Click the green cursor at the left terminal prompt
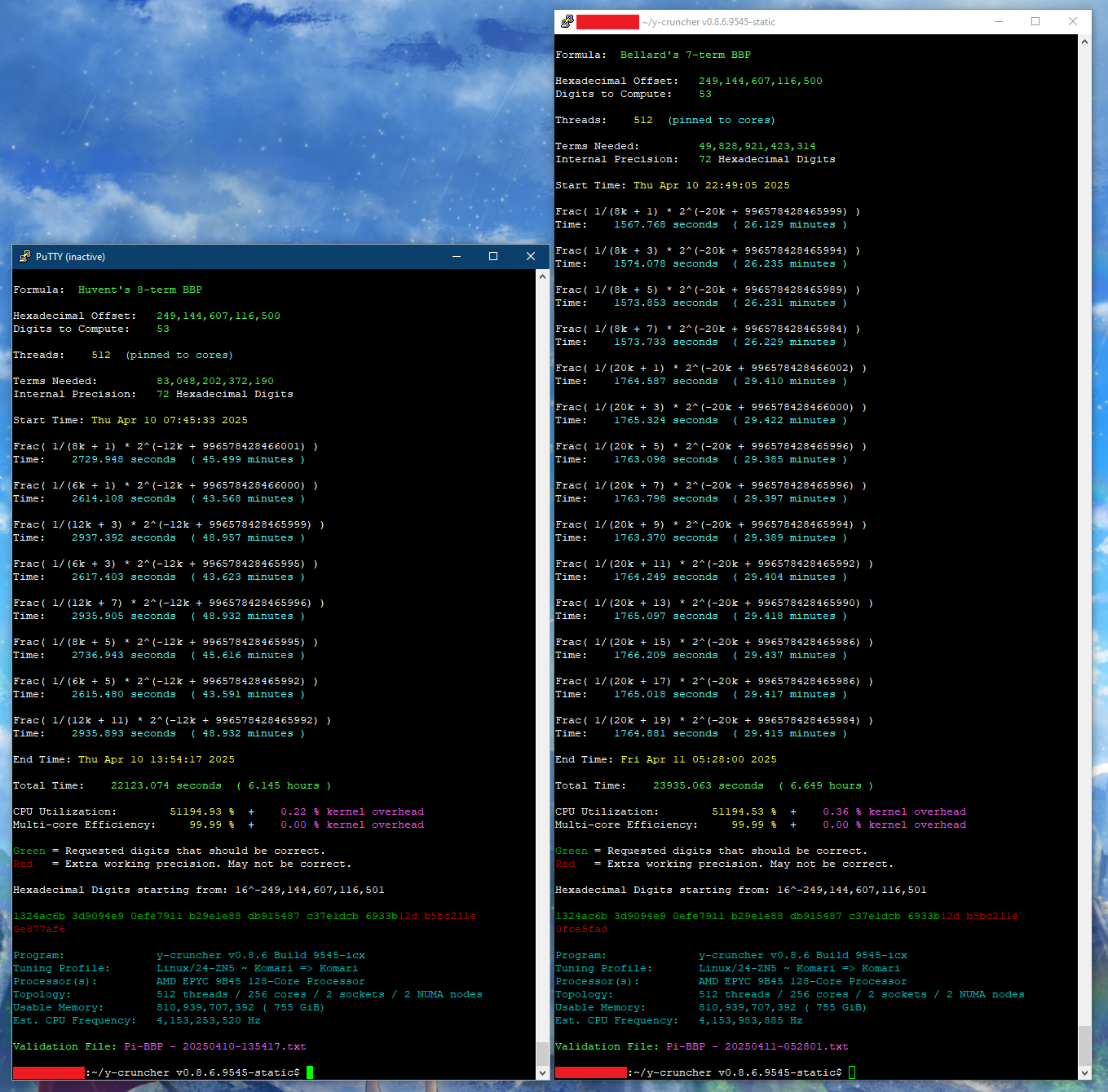The width and height of the screenshot is (1108, 1092). 310,1072
